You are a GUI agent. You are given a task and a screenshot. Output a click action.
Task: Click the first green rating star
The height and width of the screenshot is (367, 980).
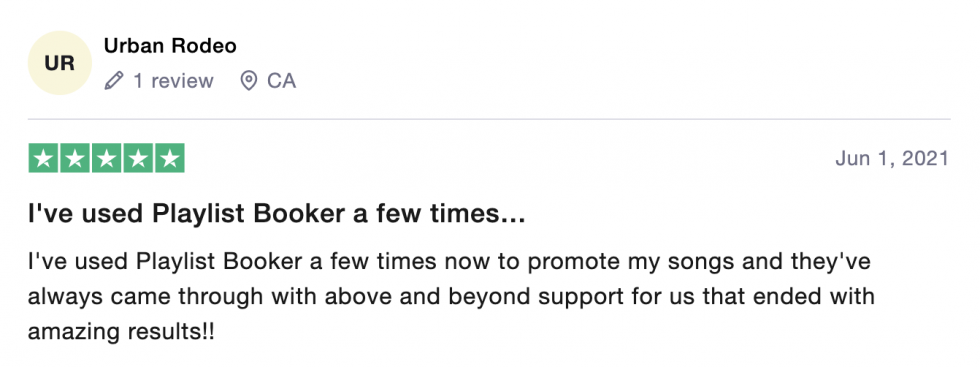click(44, 158)
